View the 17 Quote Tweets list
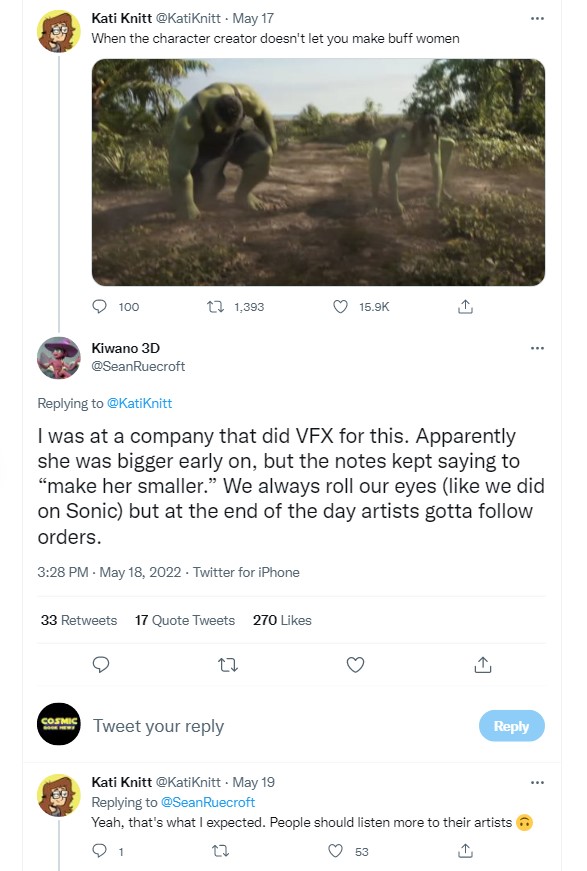 pyautogui.click(x=185, y=620)
